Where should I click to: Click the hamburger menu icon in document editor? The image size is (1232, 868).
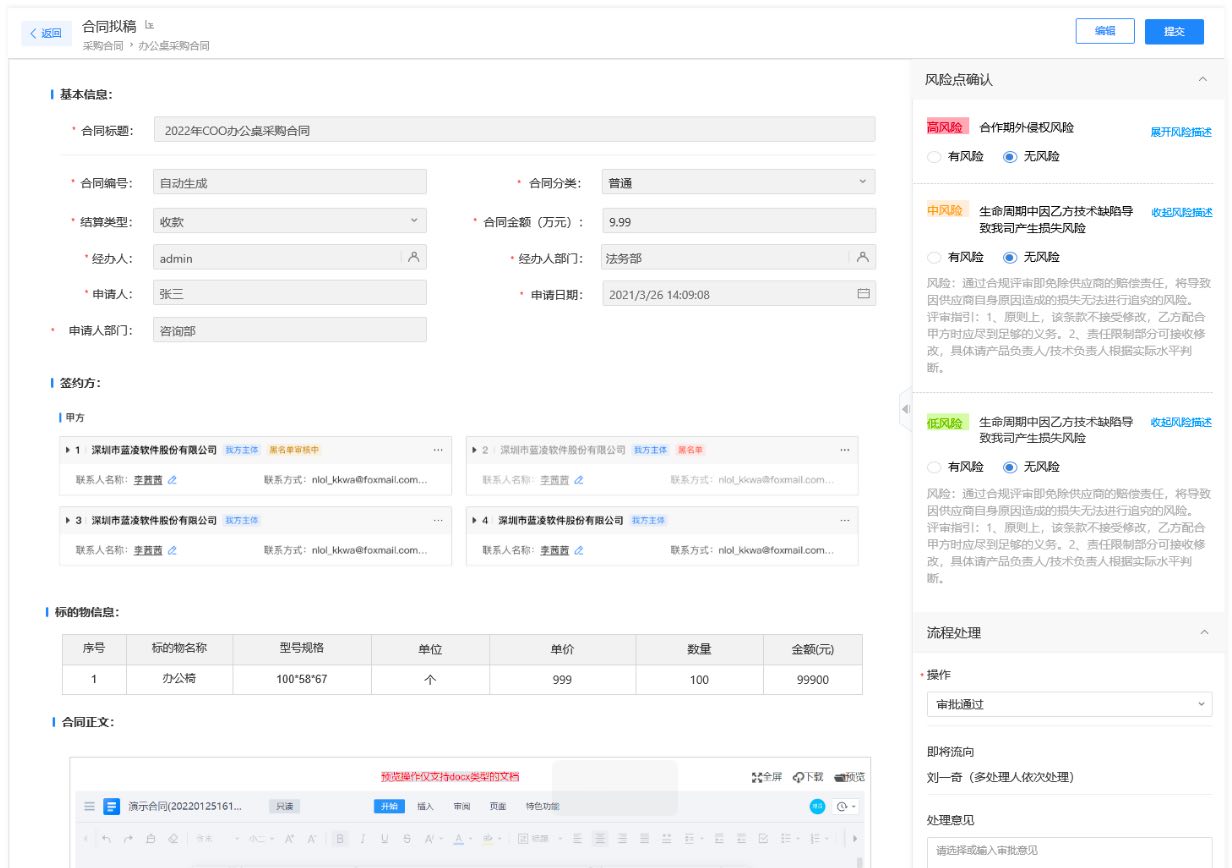point(89,807)
